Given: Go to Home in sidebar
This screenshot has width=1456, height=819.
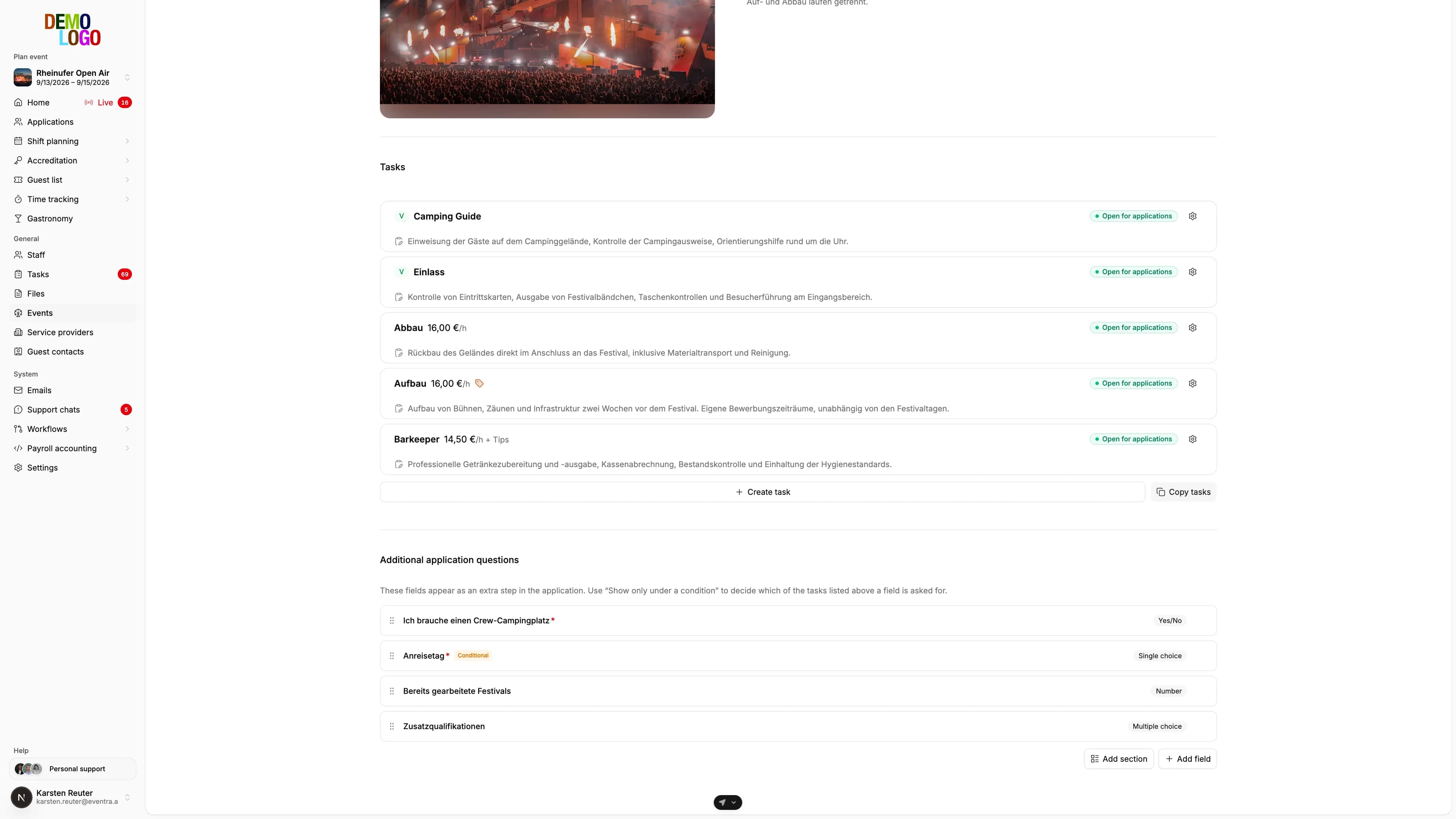Looking at the screenshot, I should (38, 102).
